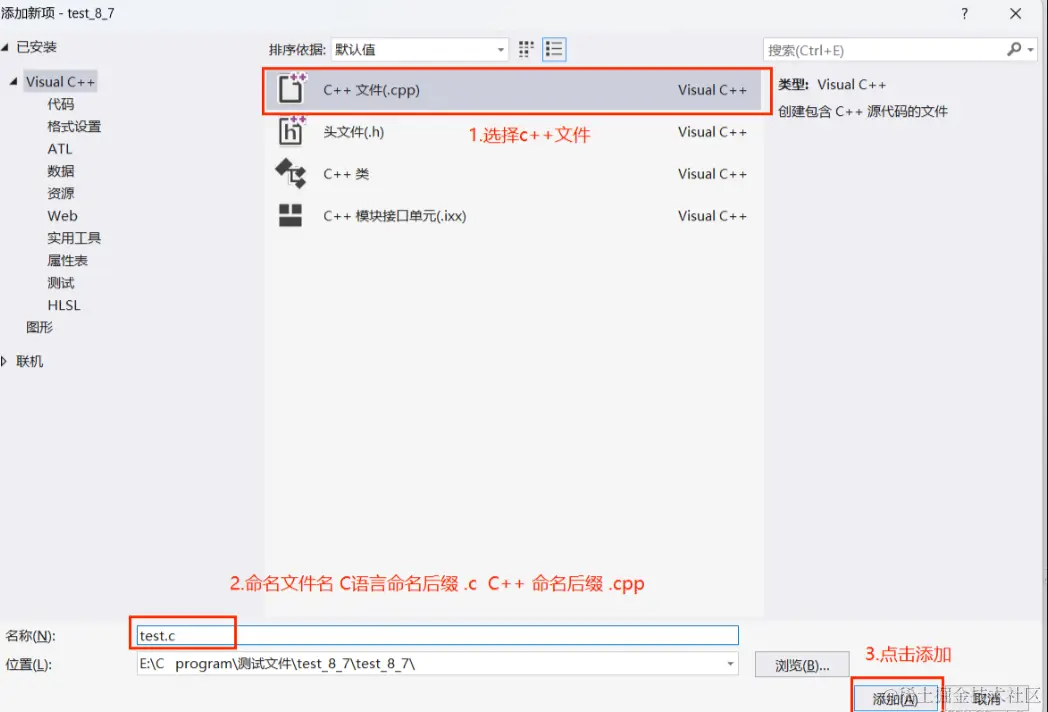The height and width of the screenshot is (712, 1048).
Task: Expand the 联机 tree section
Action: pos(4,361)
